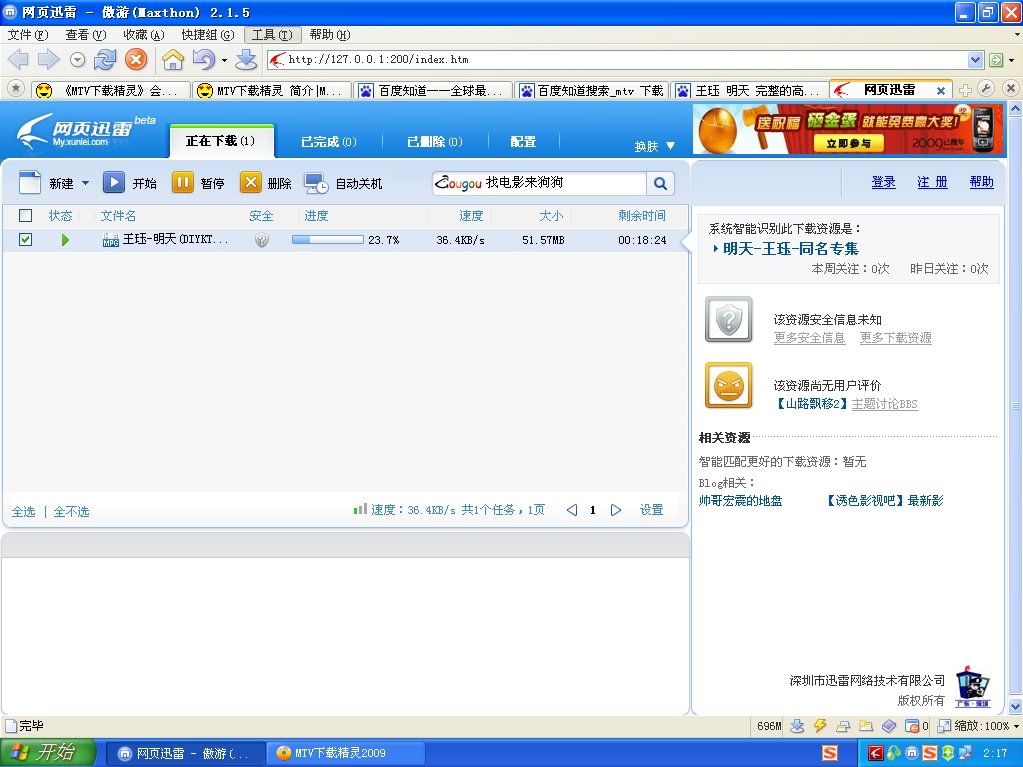The height and width of the screenshot is (767, 1023).
Task: Check the 王珏-明天 download task checkbox
Action: tap(25, 240)
